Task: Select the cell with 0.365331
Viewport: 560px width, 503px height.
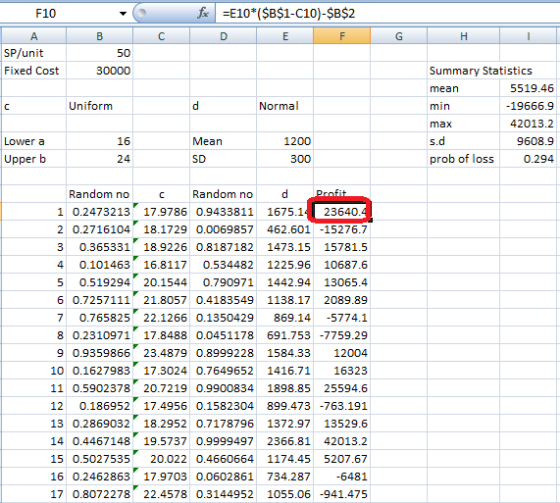Action: pos(99,247)
